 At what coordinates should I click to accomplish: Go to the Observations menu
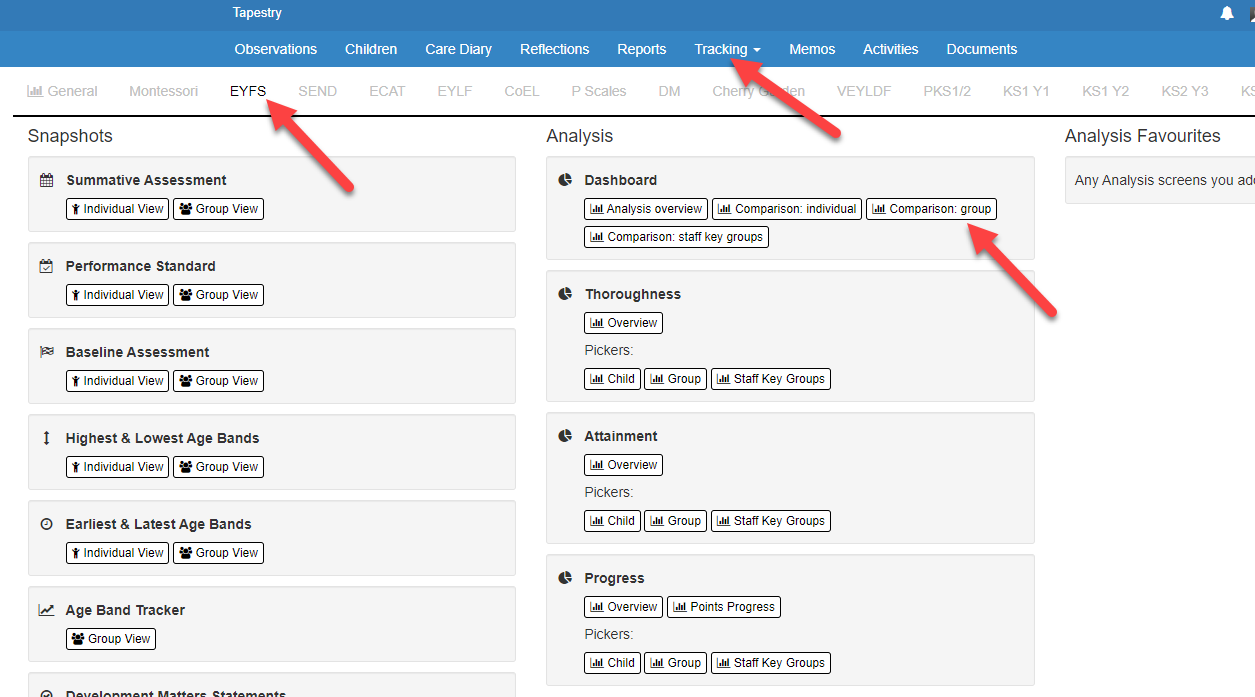276,49
